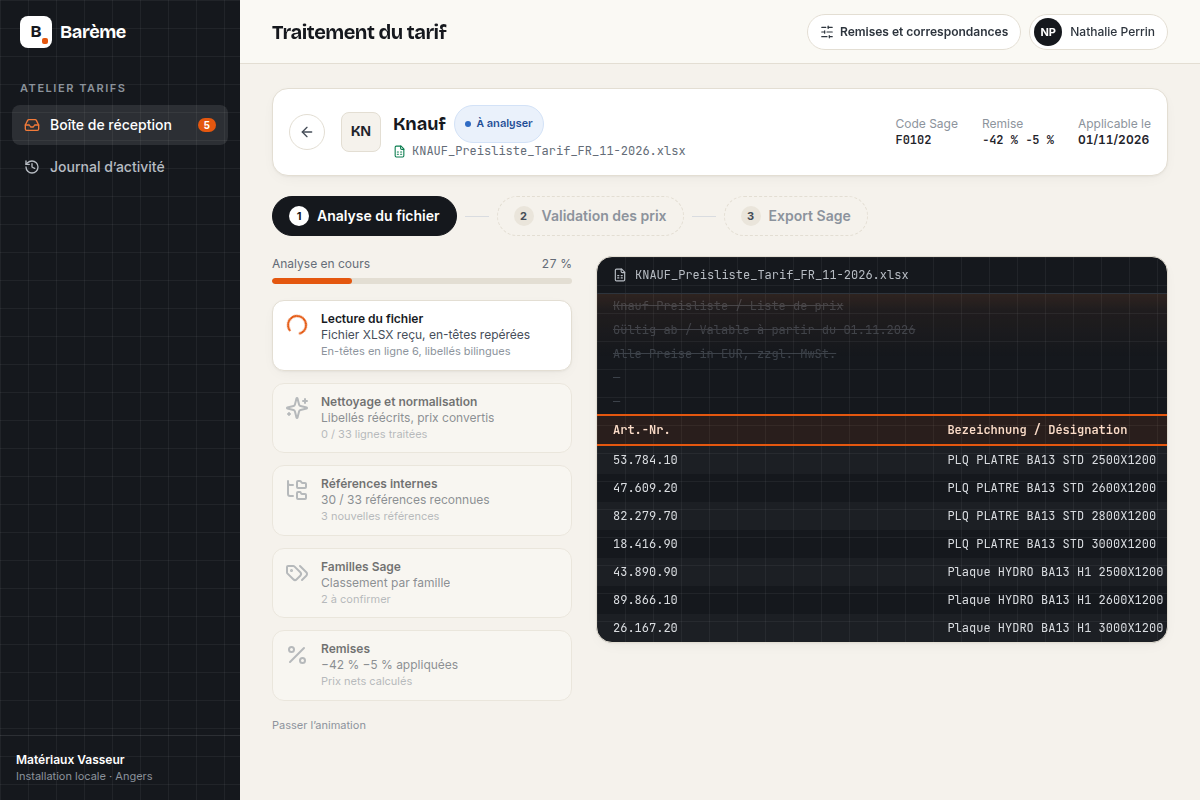Click the inbox tray icon in sidebar
1200x800 pixels.
(x=32, y=125)
